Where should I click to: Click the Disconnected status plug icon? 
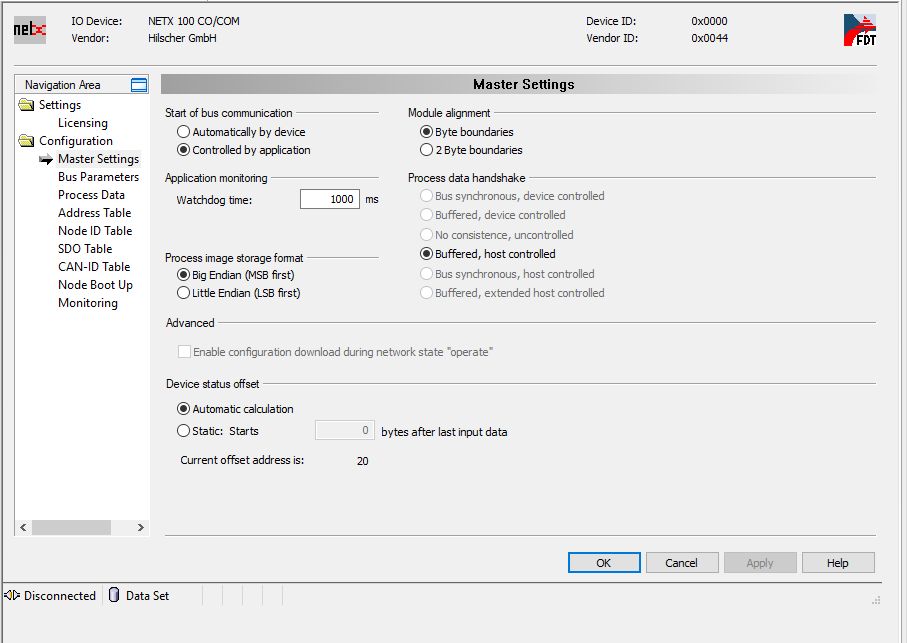pos(13,595)
